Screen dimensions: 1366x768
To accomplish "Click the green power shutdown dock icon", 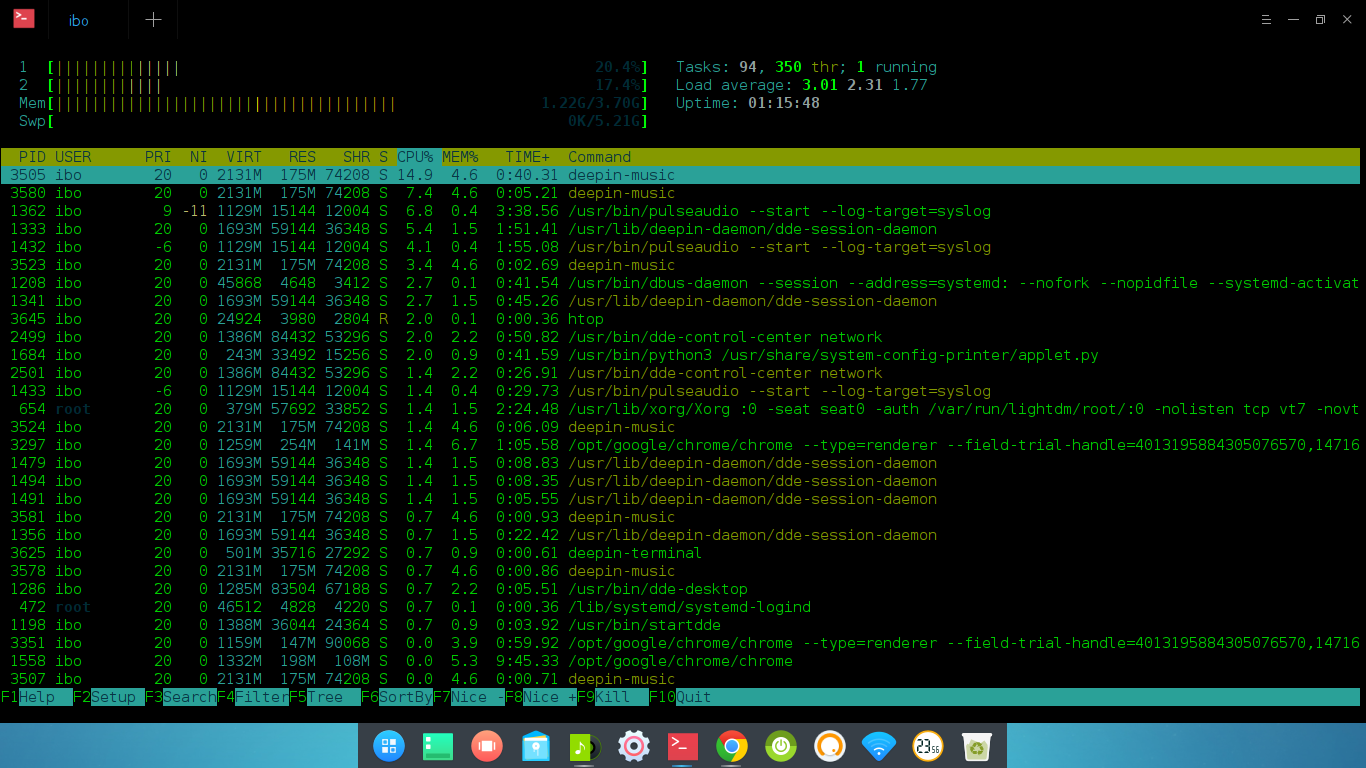I will click(781, 746).
